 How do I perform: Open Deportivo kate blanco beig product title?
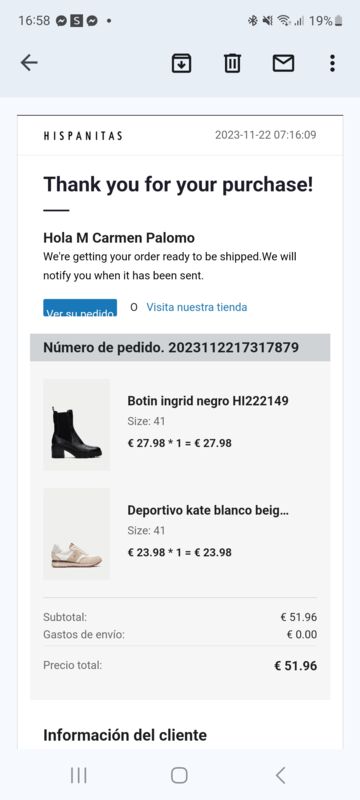click(208, 510)
